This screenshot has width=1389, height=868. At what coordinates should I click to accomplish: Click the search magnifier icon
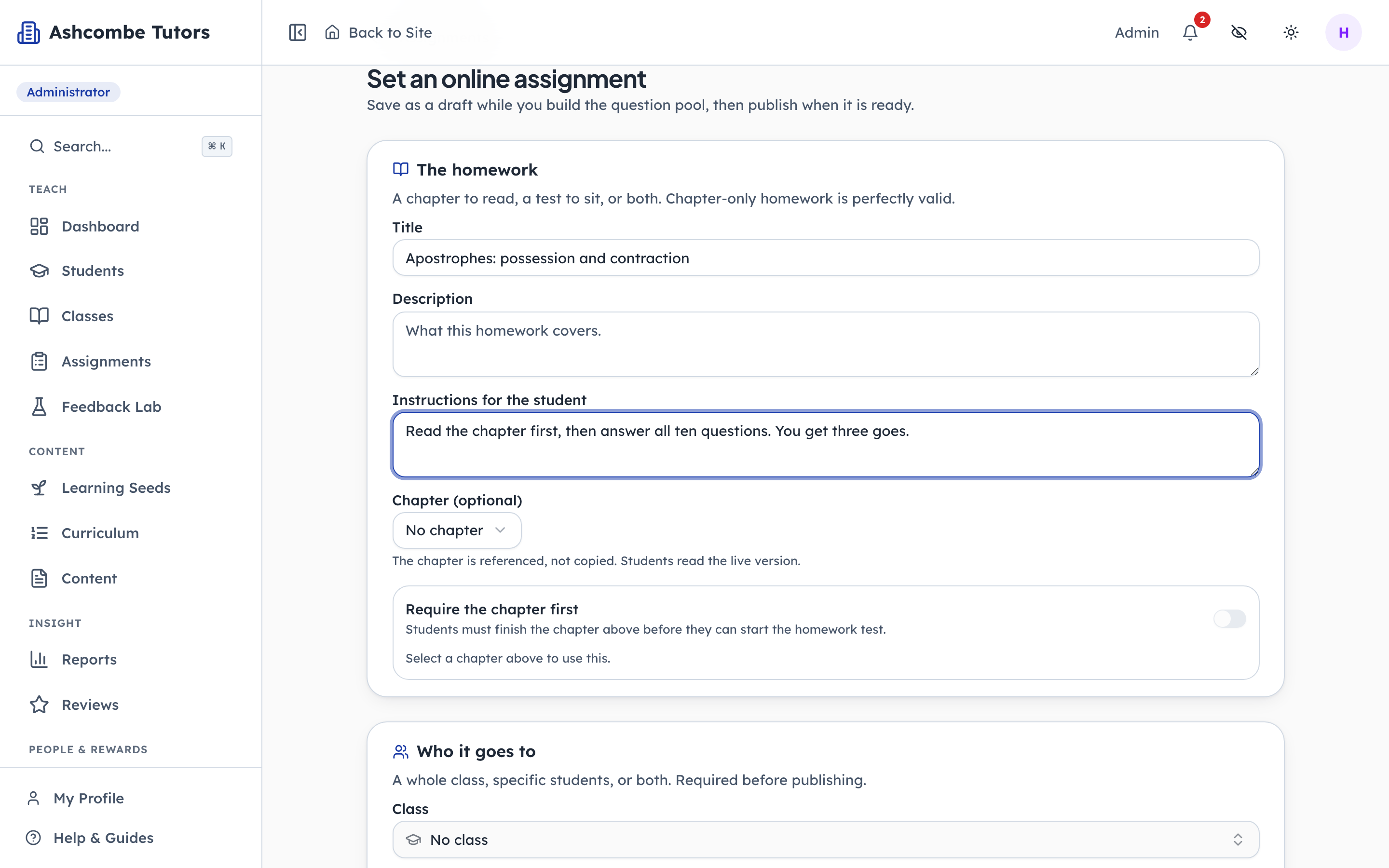point(37,147)
